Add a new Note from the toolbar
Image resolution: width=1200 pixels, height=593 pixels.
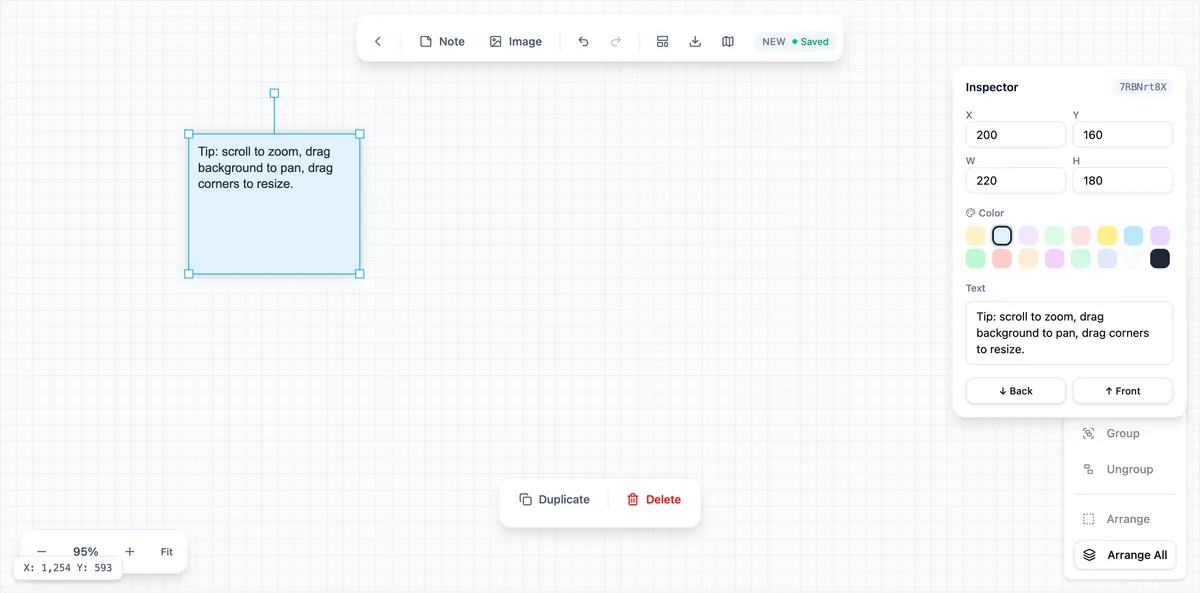point(442,42)
